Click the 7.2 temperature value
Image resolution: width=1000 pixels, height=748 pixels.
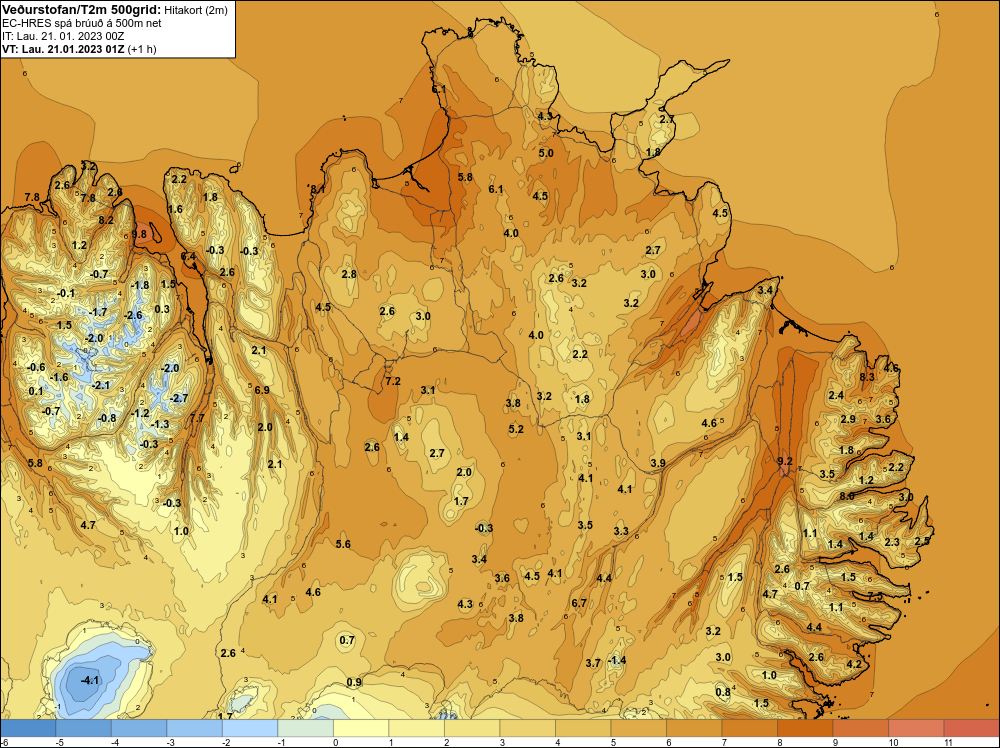[393, 381]
